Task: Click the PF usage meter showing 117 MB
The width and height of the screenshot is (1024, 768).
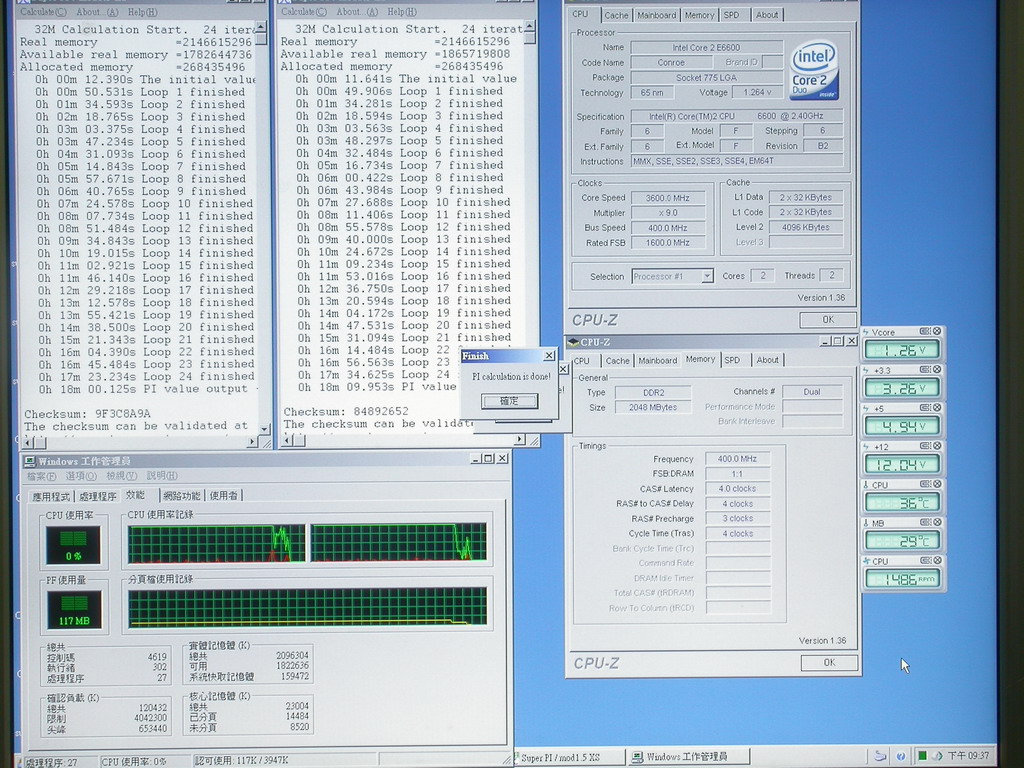Action: [74, 610]
